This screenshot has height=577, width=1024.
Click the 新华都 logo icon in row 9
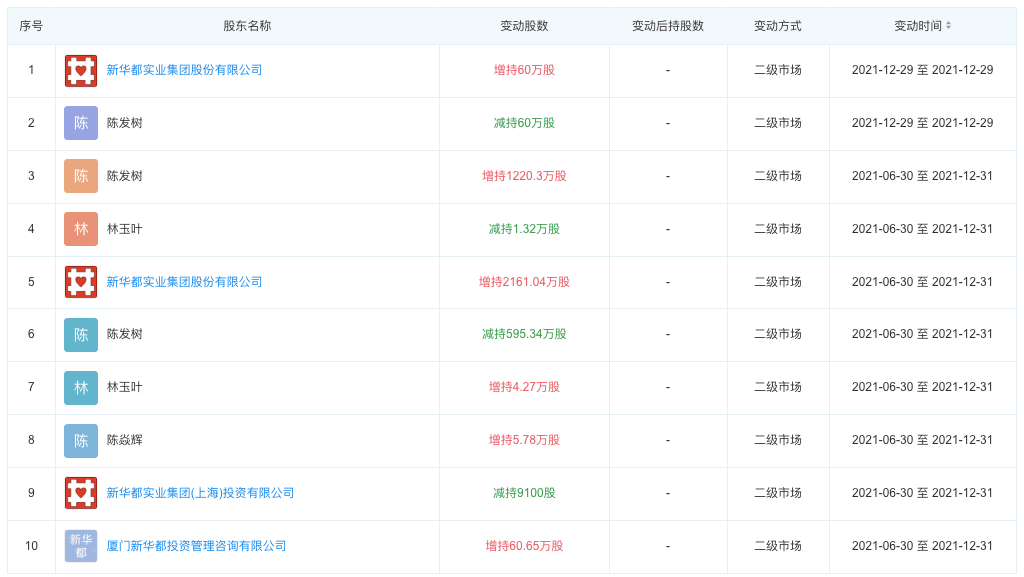[81, 493]
